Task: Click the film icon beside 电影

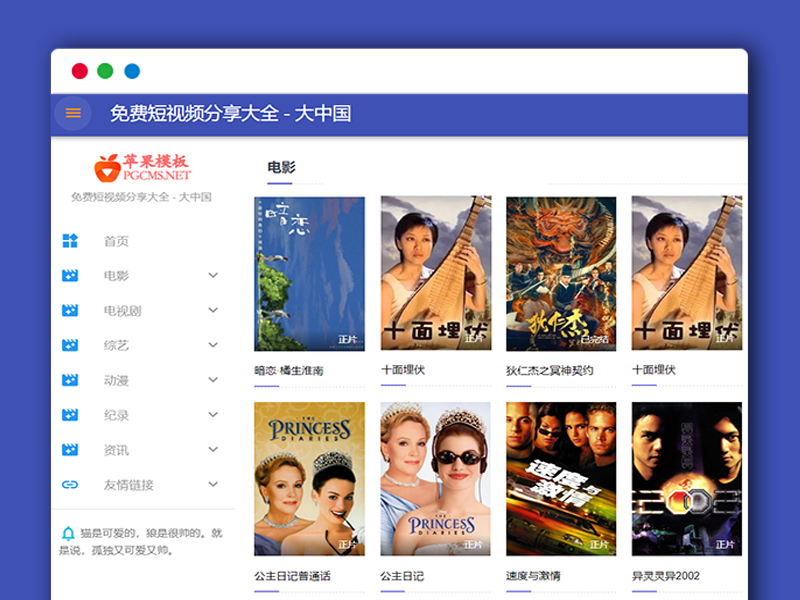Action: point(70,276)
